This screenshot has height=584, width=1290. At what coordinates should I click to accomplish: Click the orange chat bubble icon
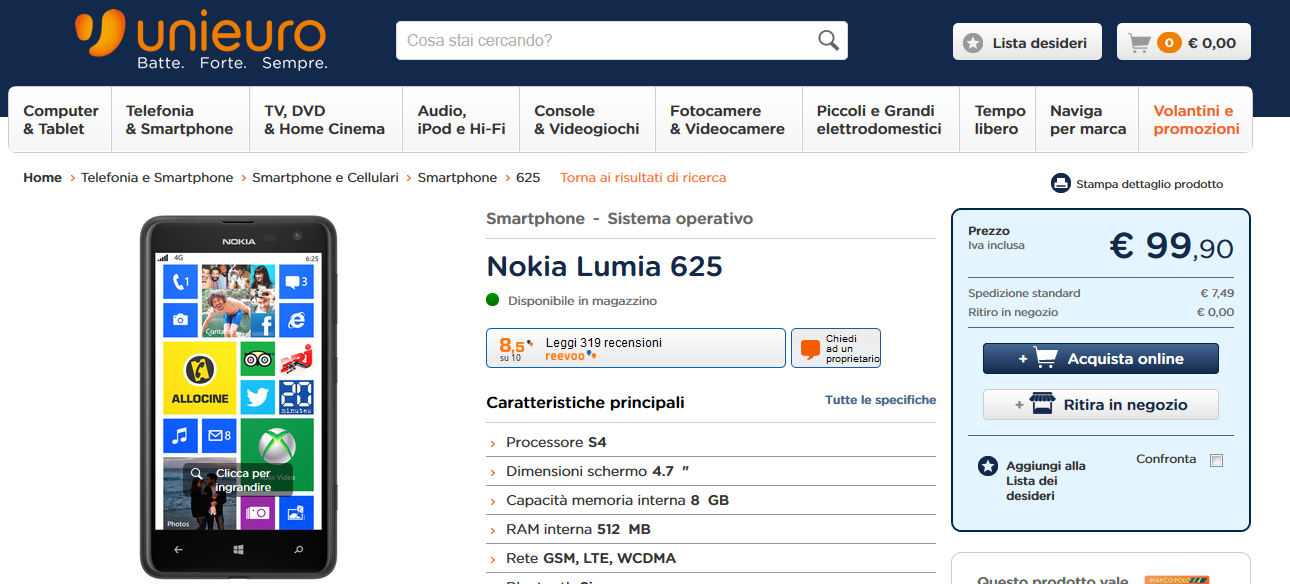[x=810, y=349]
